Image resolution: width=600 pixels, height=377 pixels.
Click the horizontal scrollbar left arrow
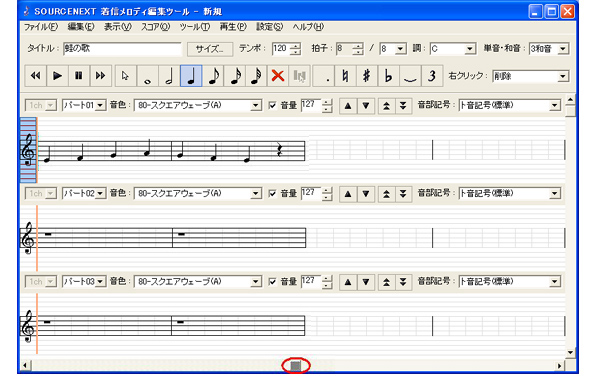25,366
